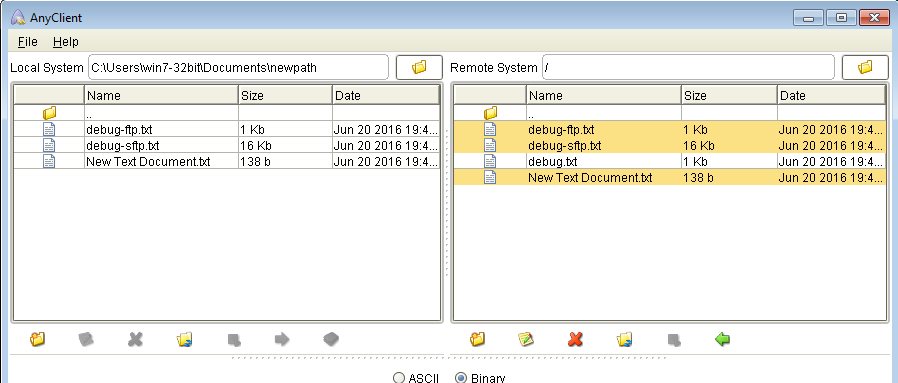Click the Local System path field
The image size is (898, 383).
click(238, 68)
